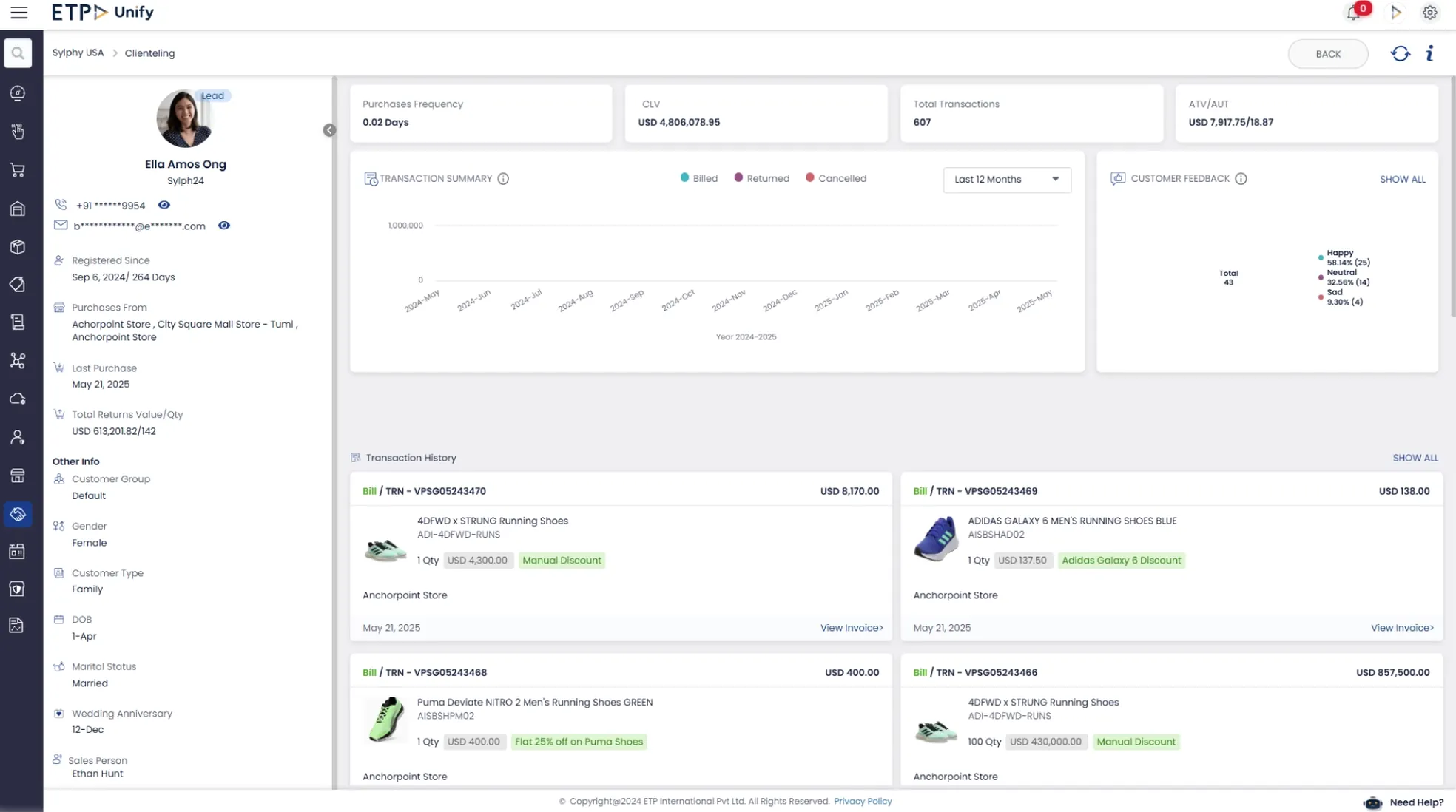Click the Happy legend dot in Customer Feedback
This screenshot has height=812, width=1456.
pyautogui.click(x=1321, y=257)
